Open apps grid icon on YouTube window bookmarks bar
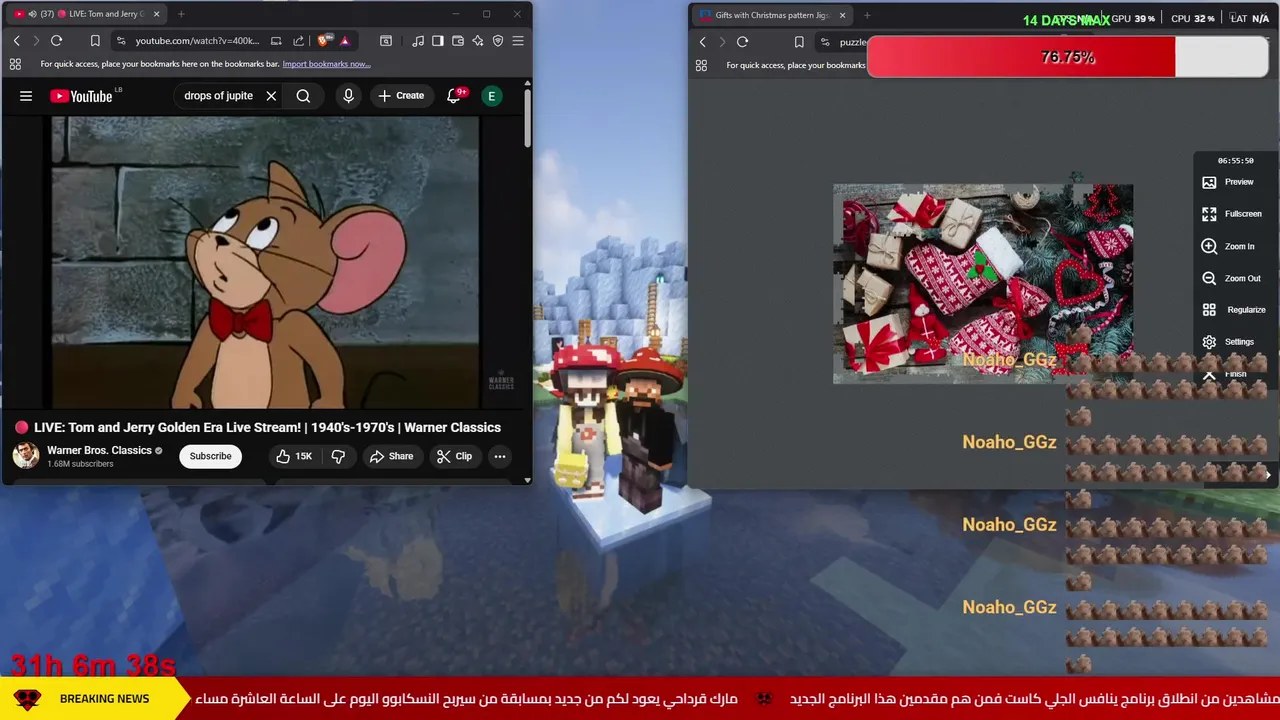Viewport: 1280px width, 720px height. coord(15,64)
